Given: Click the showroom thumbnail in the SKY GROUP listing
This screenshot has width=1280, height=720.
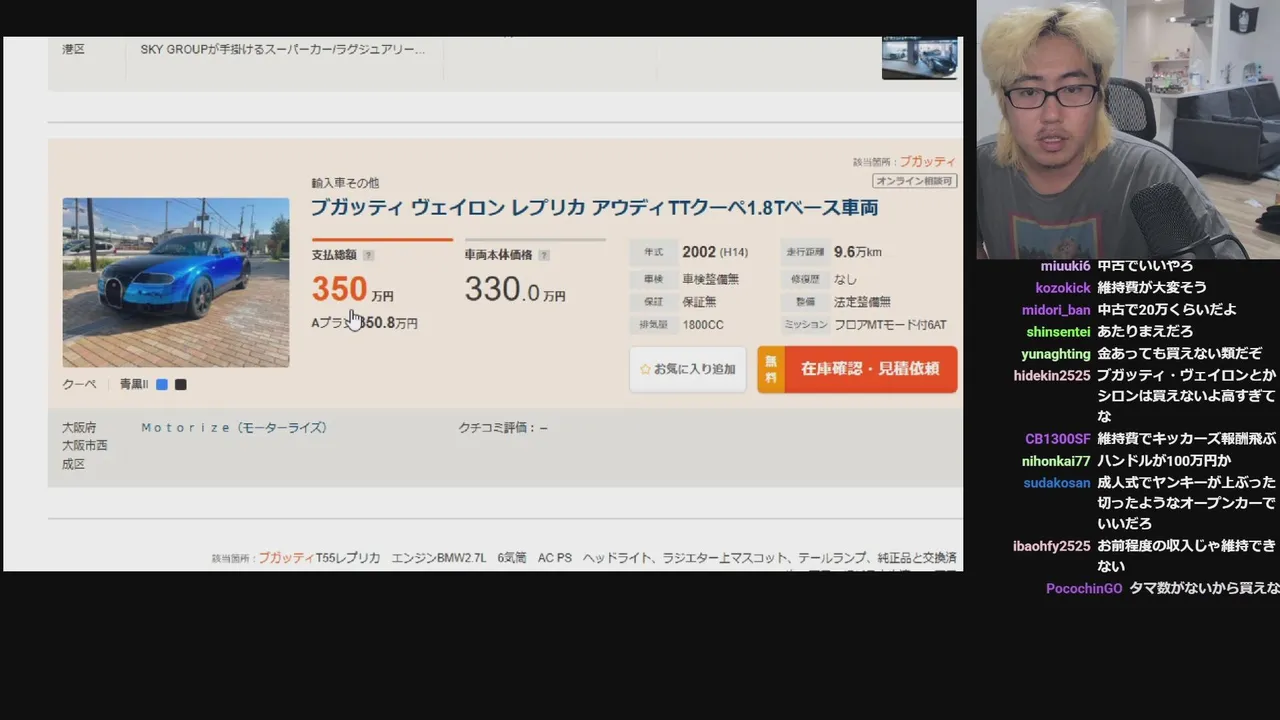Looking at the screenshot, I should [x=919, y=57].
